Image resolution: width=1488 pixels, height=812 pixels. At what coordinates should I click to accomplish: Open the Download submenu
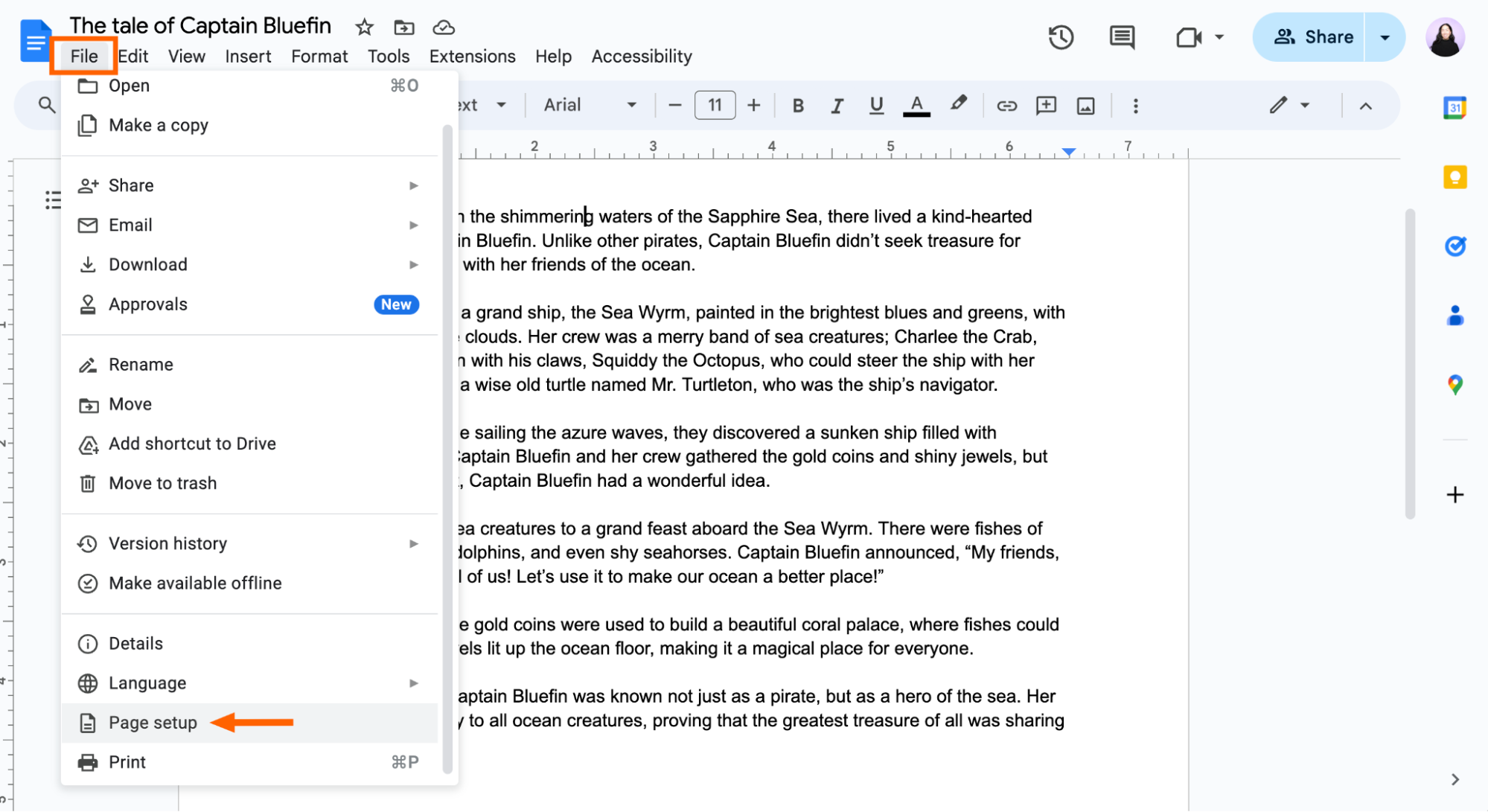(147, 264)
